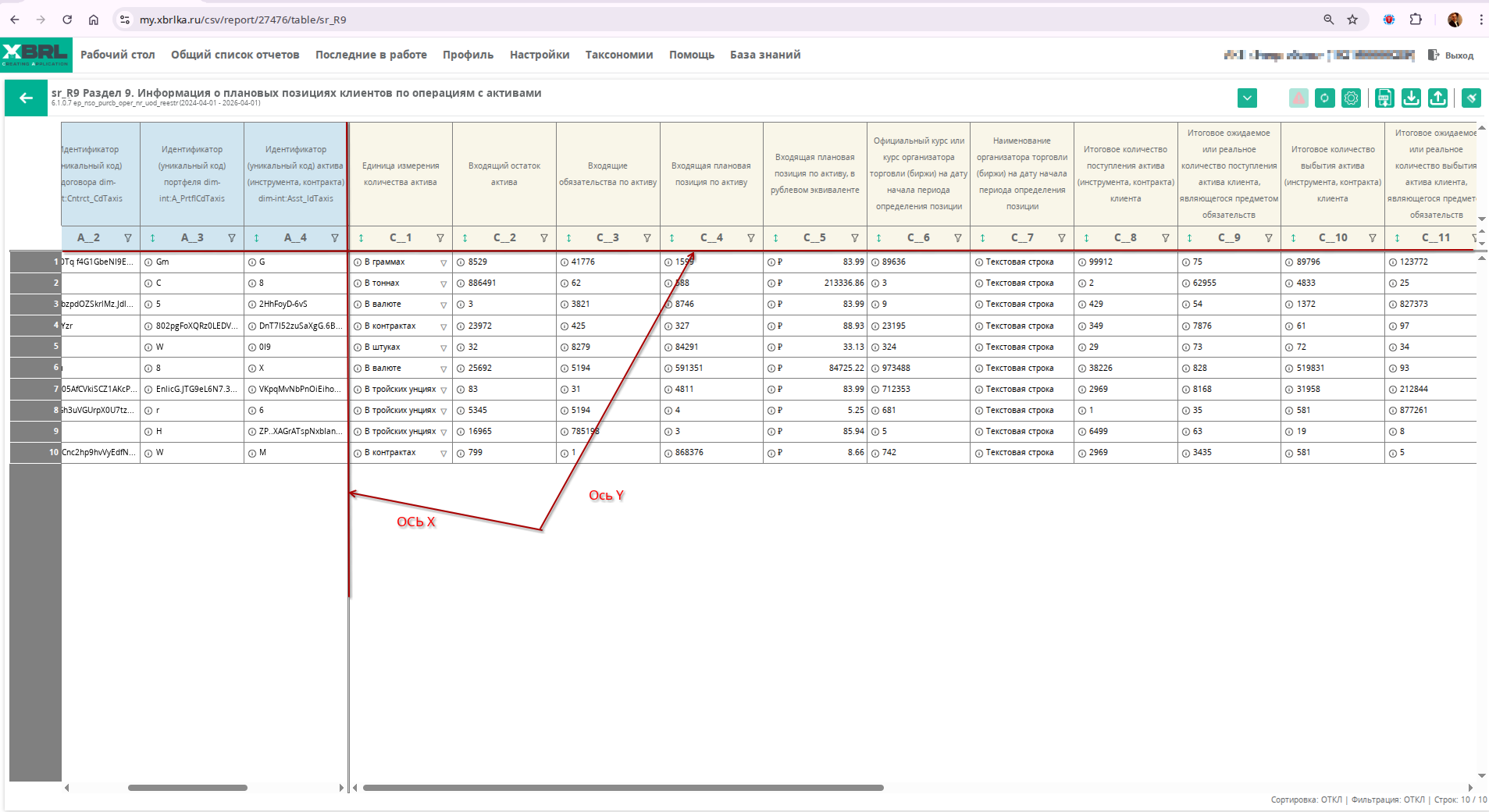
Task: Open table settings gear icon
Action: point(1351,98)
